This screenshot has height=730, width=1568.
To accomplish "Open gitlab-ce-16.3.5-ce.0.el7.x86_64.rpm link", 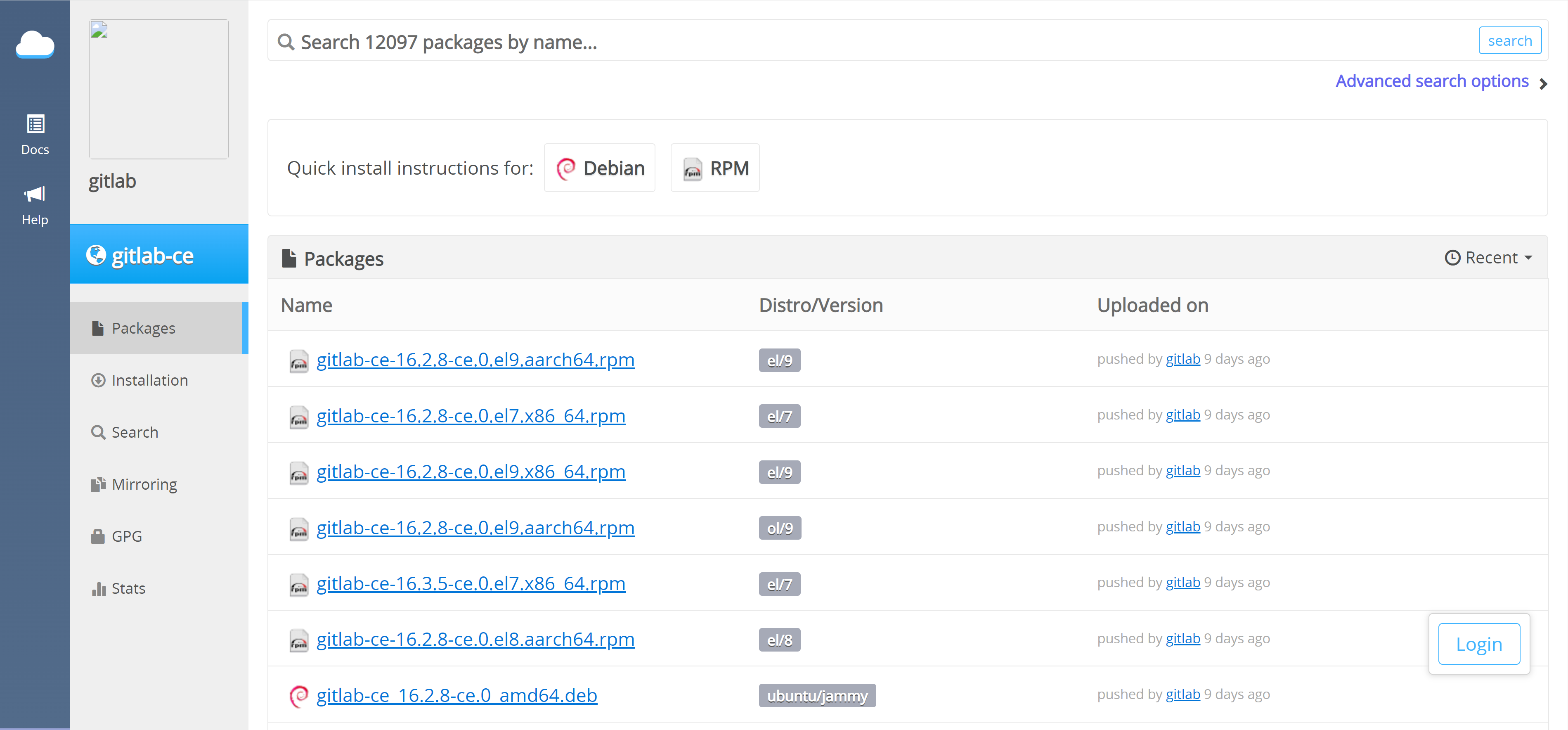I will pos(471,583).
